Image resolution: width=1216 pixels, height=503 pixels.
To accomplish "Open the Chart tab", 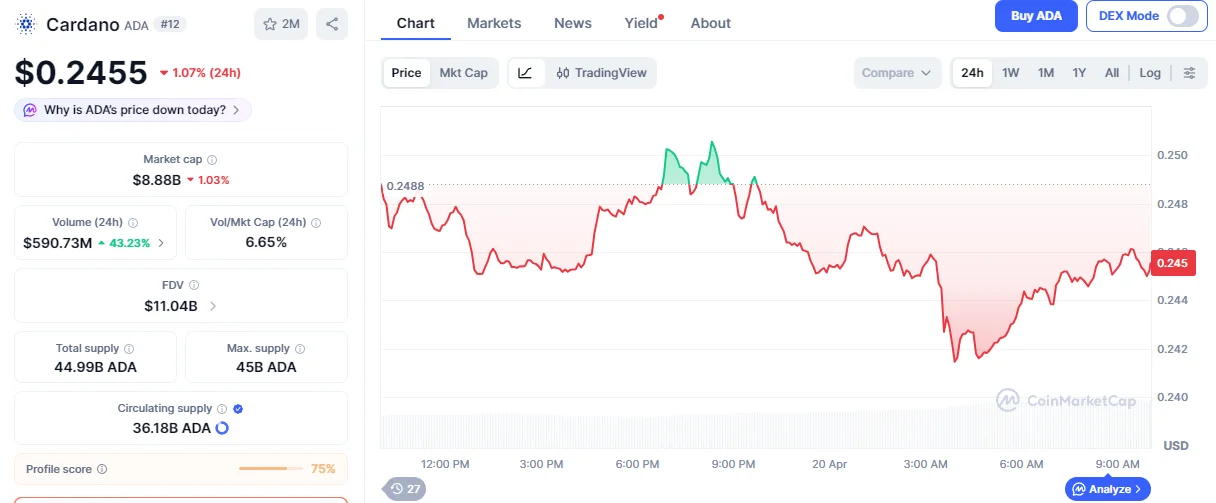I will point(416,23).
